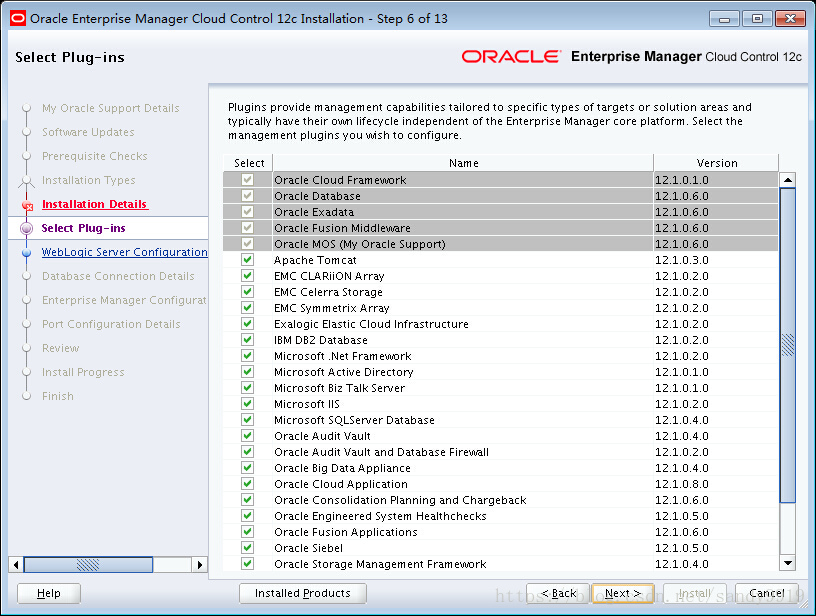This screenshot has height=616, width=816.
Task: Click the Select column header
Action: pyautogui.click(x=249, y=163)
